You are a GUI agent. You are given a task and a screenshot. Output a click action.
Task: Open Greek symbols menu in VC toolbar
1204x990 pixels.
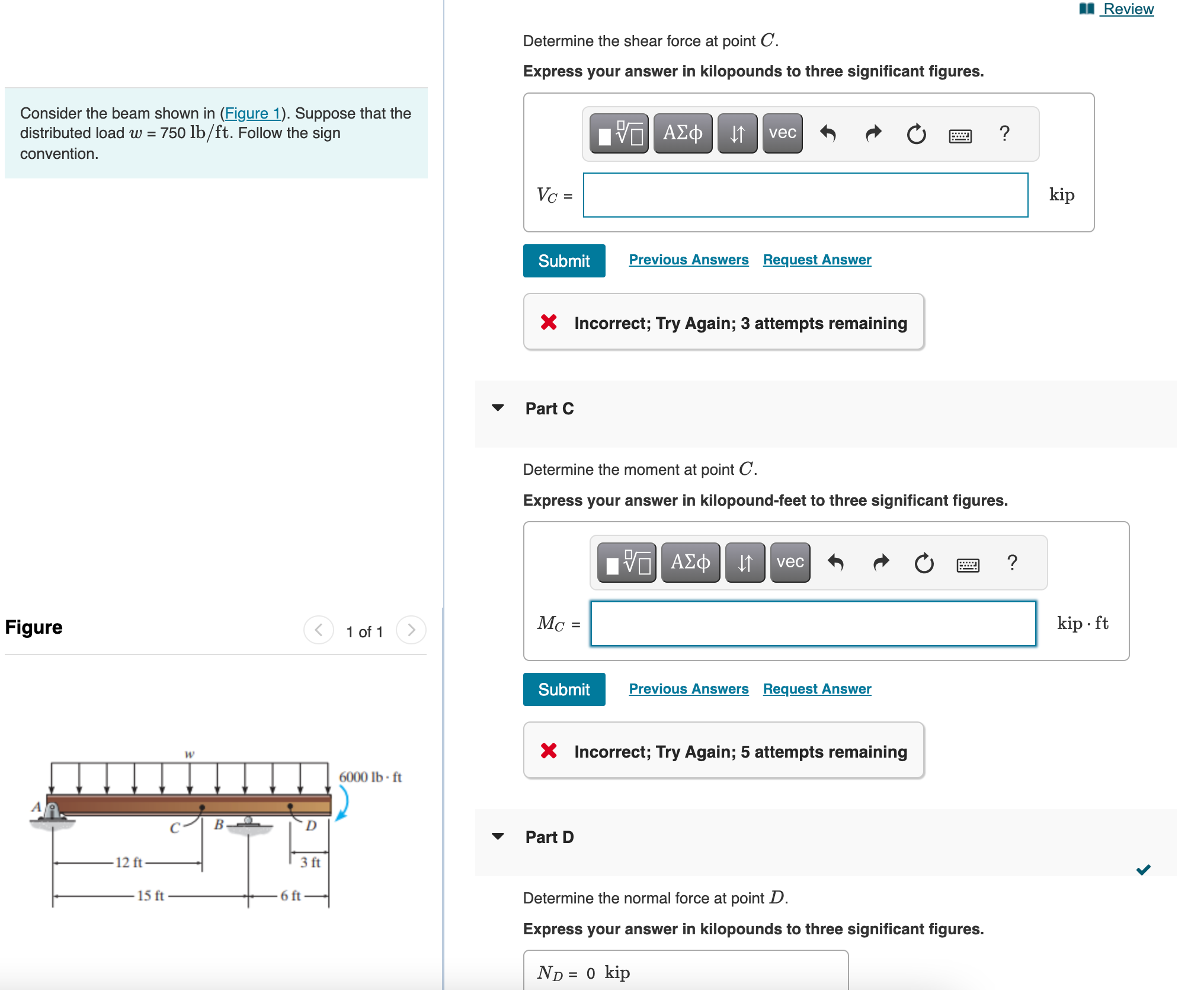[683, 133]
